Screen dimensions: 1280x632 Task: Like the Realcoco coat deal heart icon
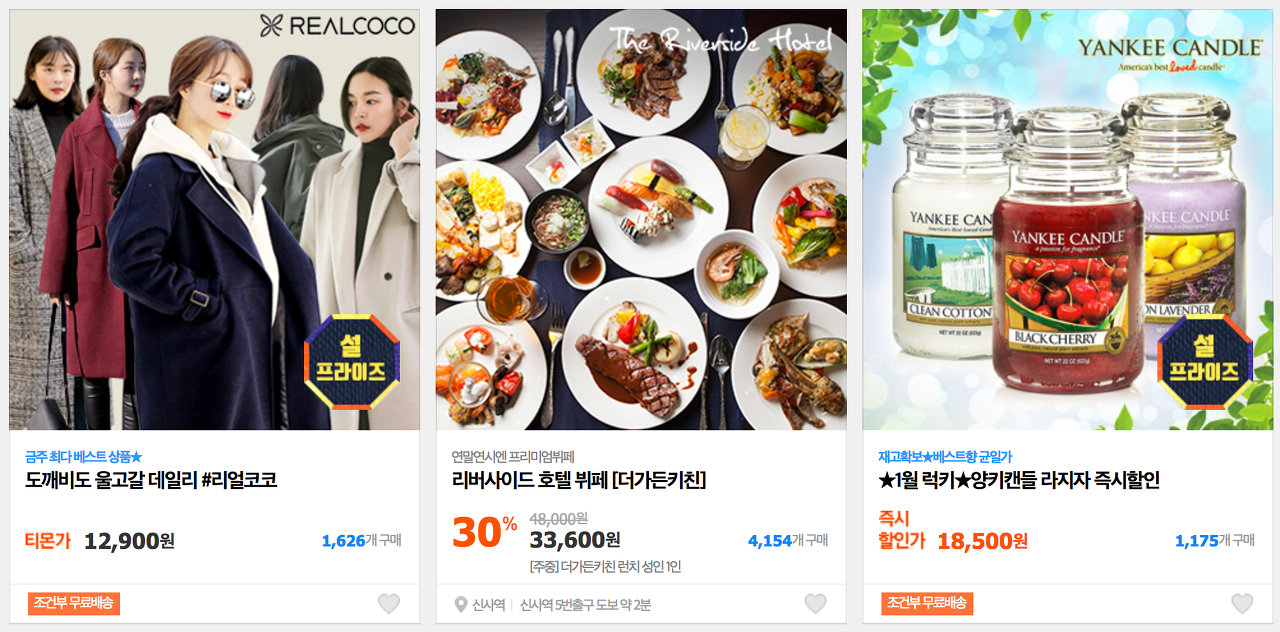389,603
